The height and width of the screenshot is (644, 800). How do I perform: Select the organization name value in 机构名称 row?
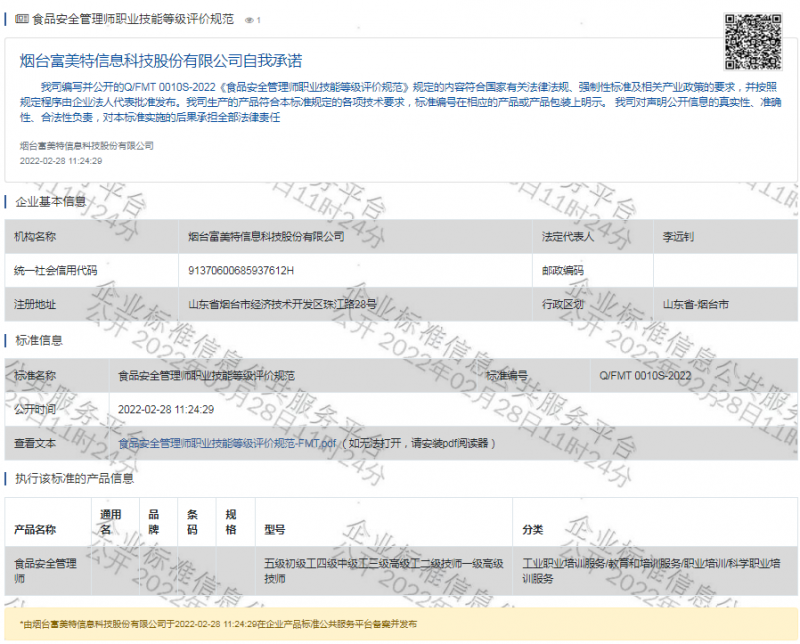(266, 236)
